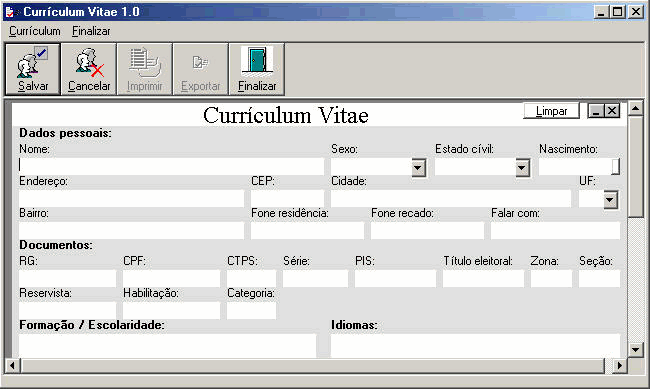This screenshot has width=650, height=389.
Task: Click into the Cidade input field
Action: [x=451, y=199]
